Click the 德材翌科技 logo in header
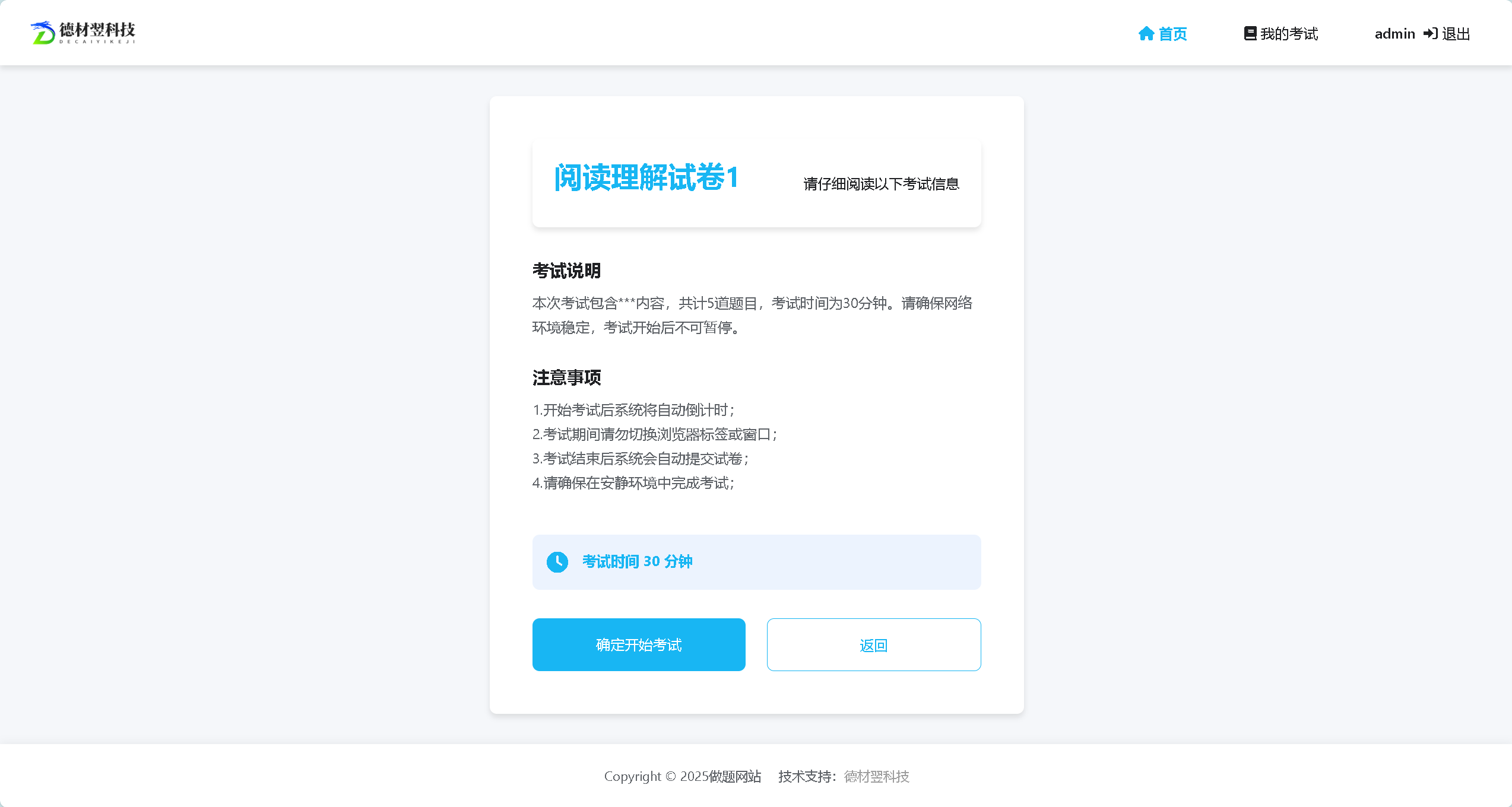 click(x=83, y=33)
